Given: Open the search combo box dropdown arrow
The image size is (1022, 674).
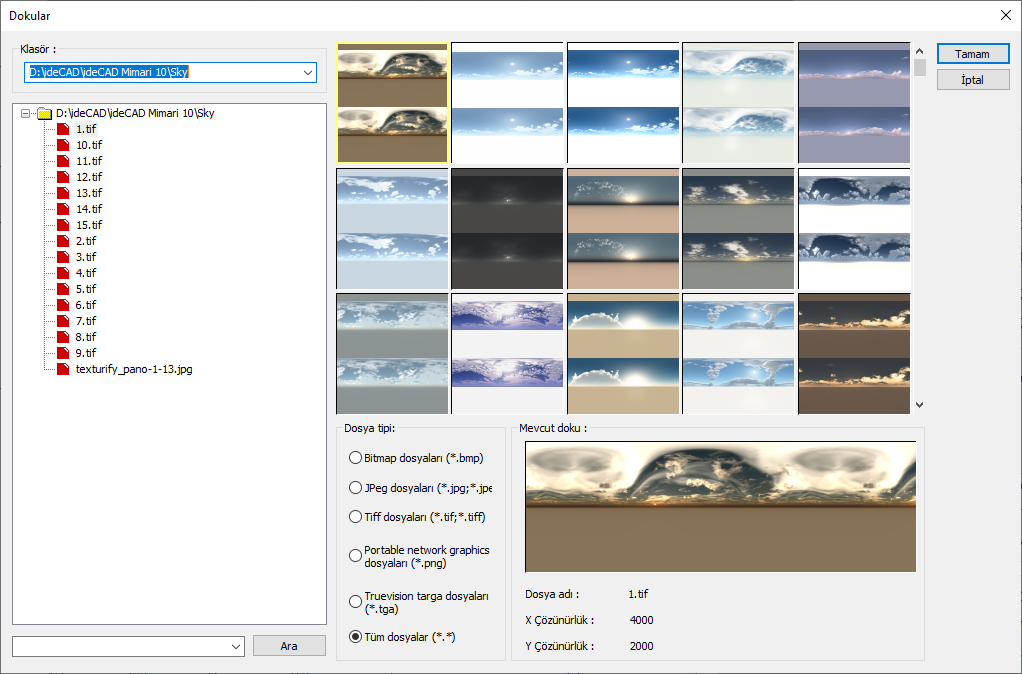Looking at the screenshot, I should pyautogui.click(x=236, y=646).
